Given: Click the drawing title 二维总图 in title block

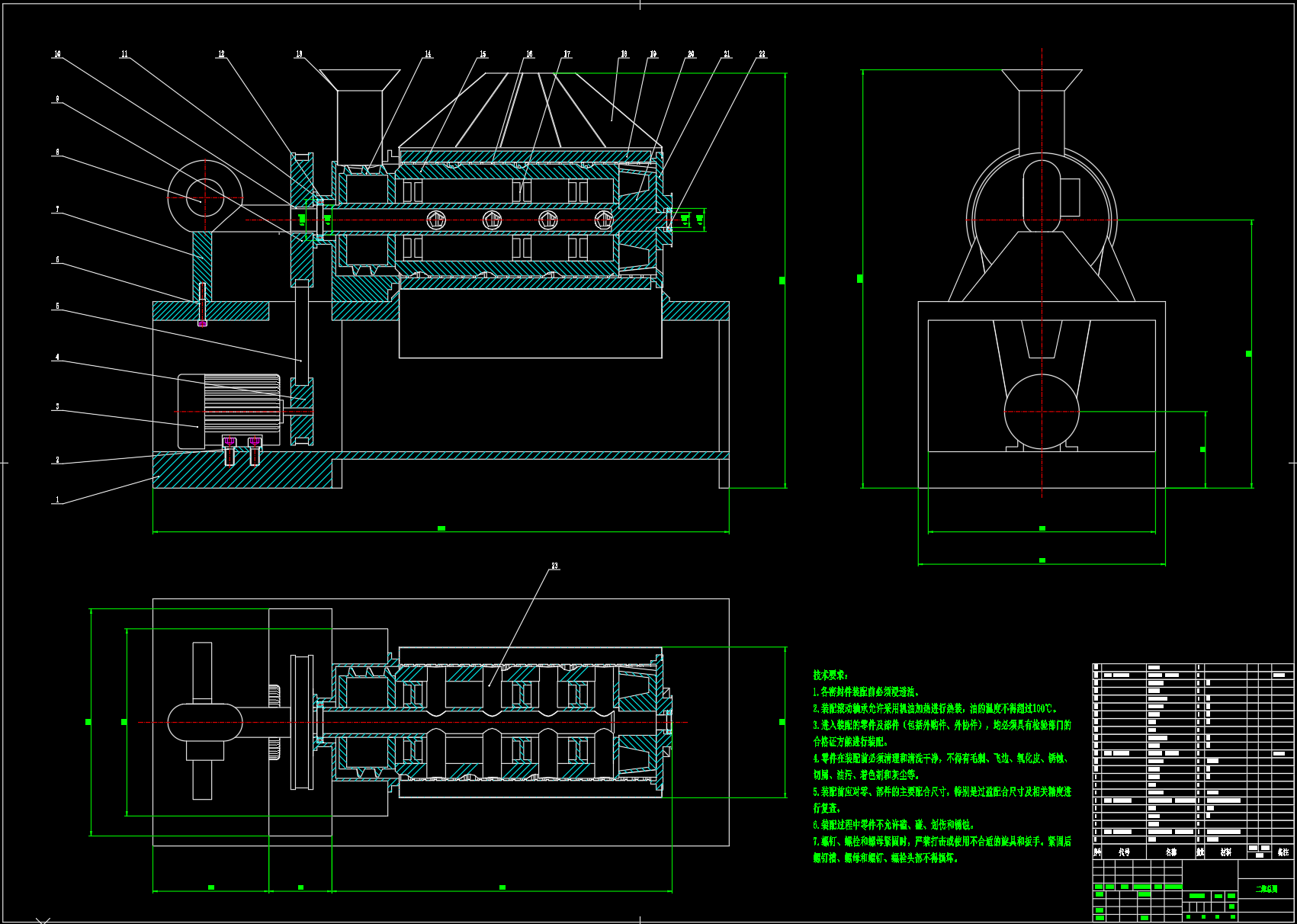Looking at the screenshot, I should [1267, 887].
